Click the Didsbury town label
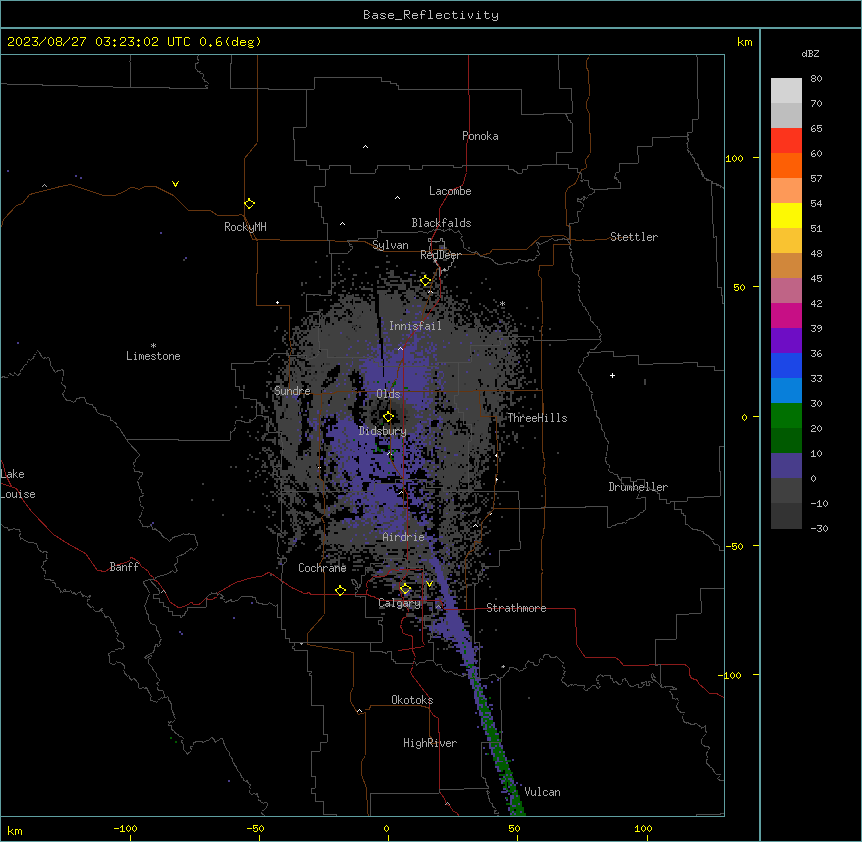 coord(383,431)
